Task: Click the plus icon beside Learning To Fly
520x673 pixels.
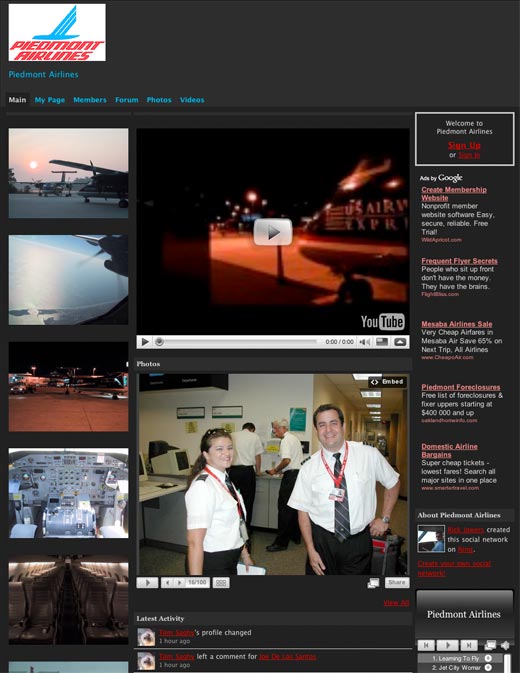Action: point(488,658)
